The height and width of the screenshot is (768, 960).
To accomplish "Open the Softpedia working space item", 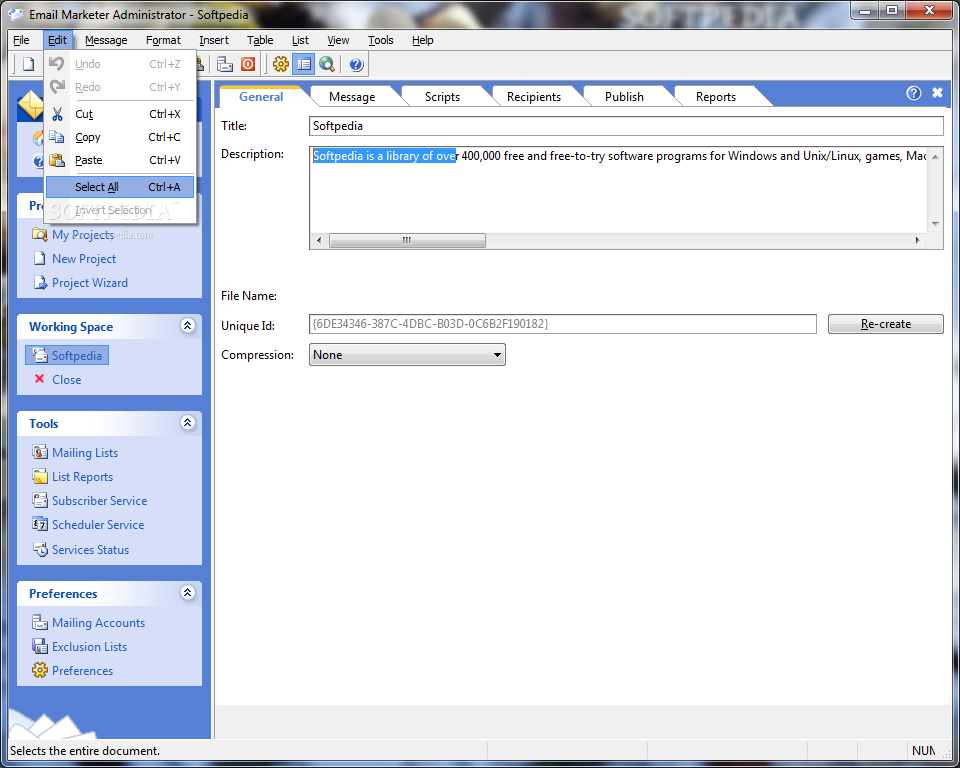I will coord(67,355).
